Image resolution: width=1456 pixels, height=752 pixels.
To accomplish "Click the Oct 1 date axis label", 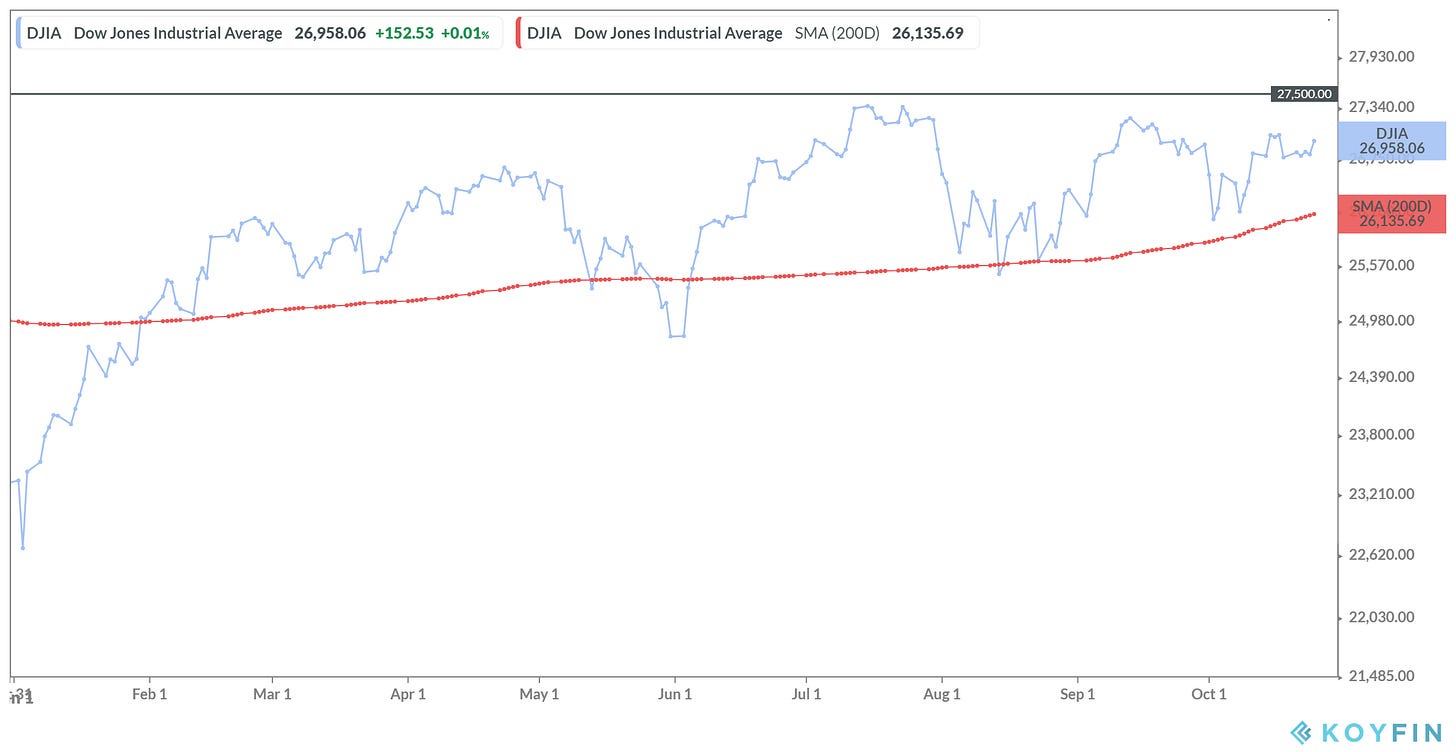I will tap(1209, 694).
